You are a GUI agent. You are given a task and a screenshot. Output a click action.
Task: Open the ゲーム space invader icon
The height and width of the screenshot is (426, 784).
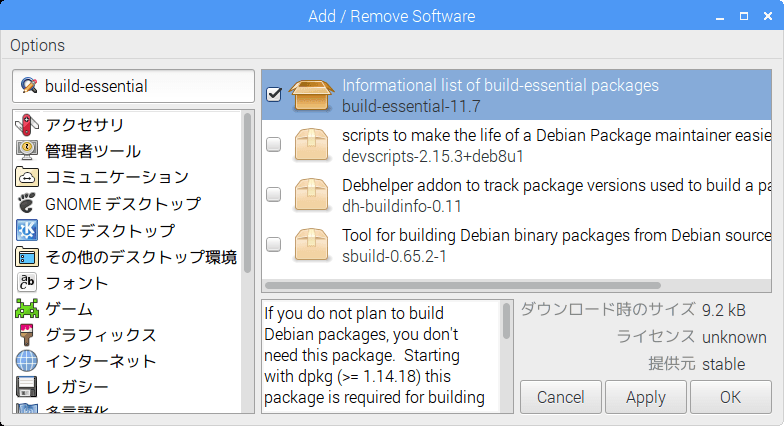coord(27,309)
